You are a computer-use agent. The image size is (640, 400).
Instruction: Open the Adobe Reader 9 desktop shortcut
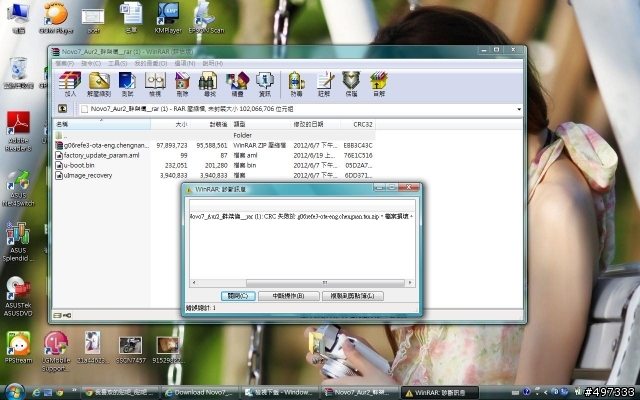pos(18,131)
